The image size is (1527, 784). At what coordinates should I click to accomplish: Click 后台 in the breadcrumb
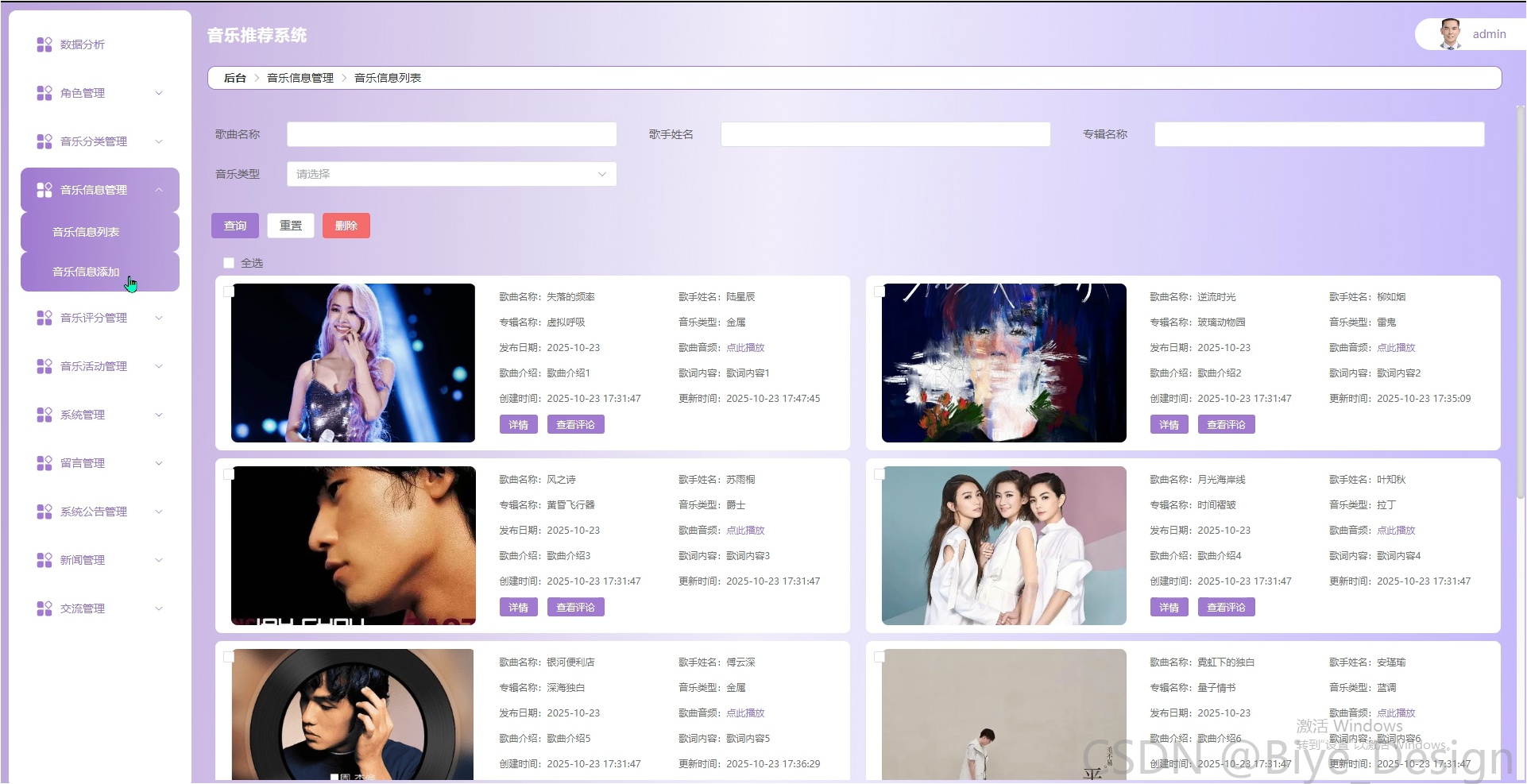[235, 78]
